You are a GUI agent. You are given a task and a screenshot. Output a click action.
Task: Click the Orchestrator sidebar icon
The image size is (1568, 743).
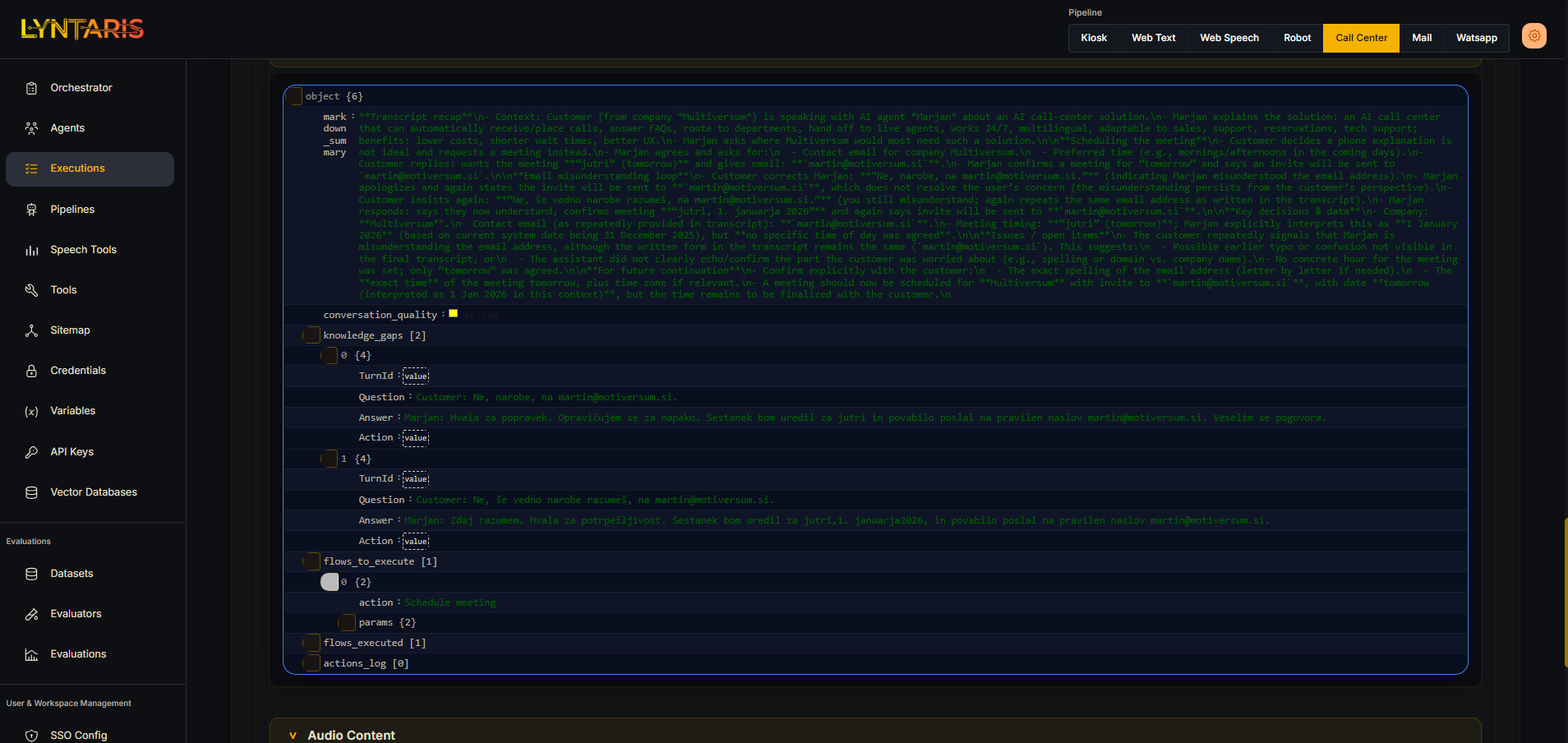(x=31, y=88)
